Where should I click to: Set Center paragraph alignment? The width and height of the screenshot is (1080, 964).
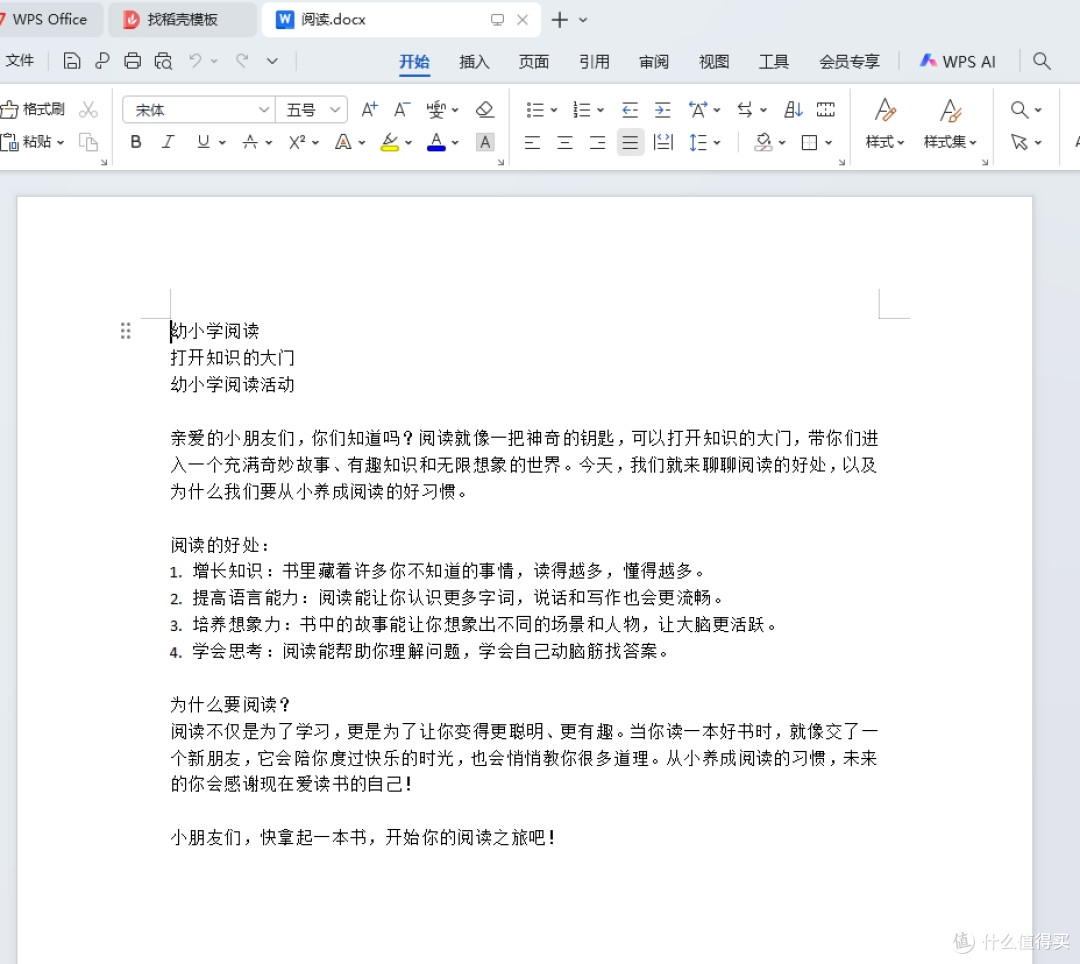pos(565,142)
